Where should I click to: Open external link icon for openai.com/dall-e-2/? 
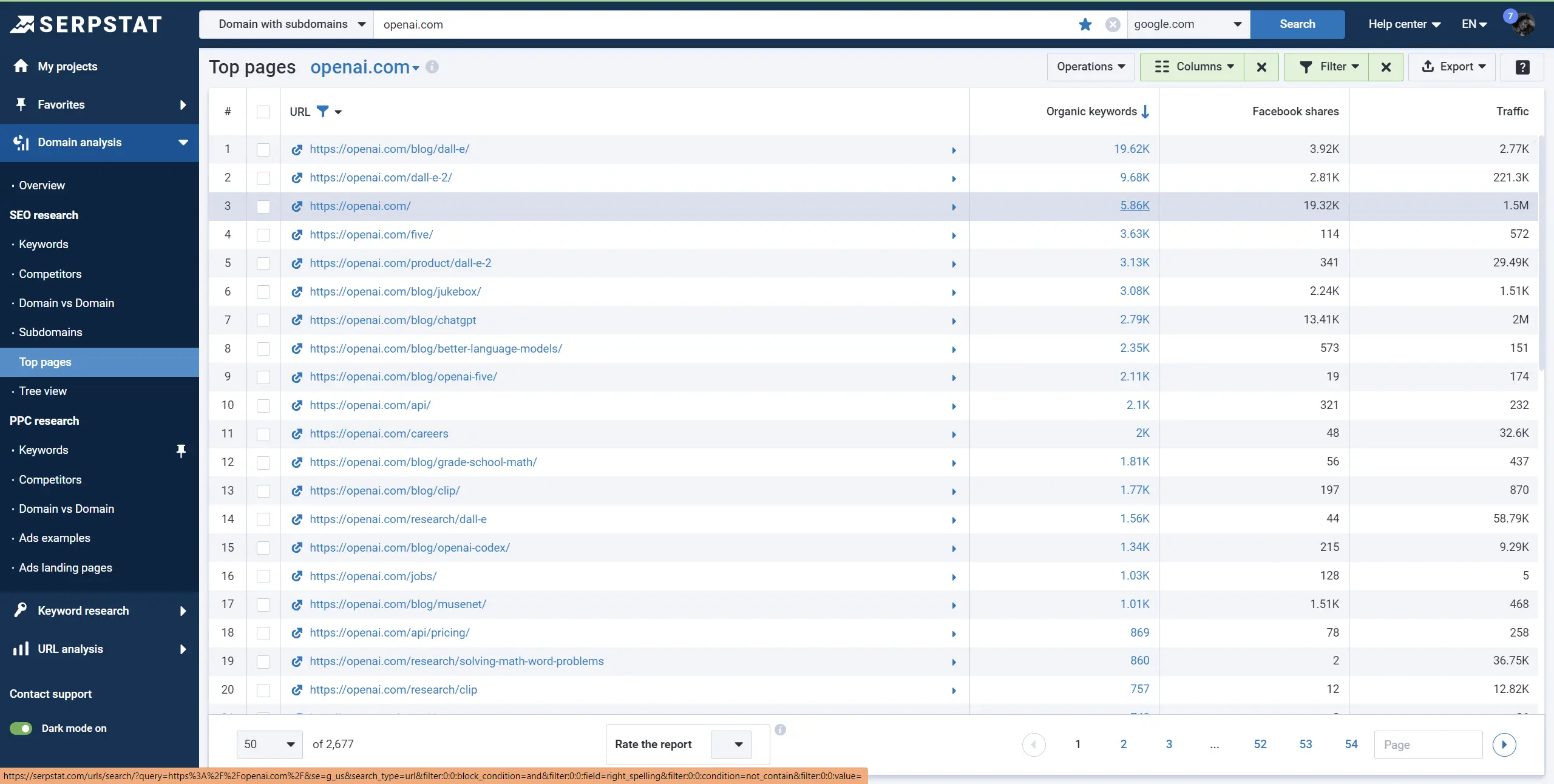coord(297,178)
